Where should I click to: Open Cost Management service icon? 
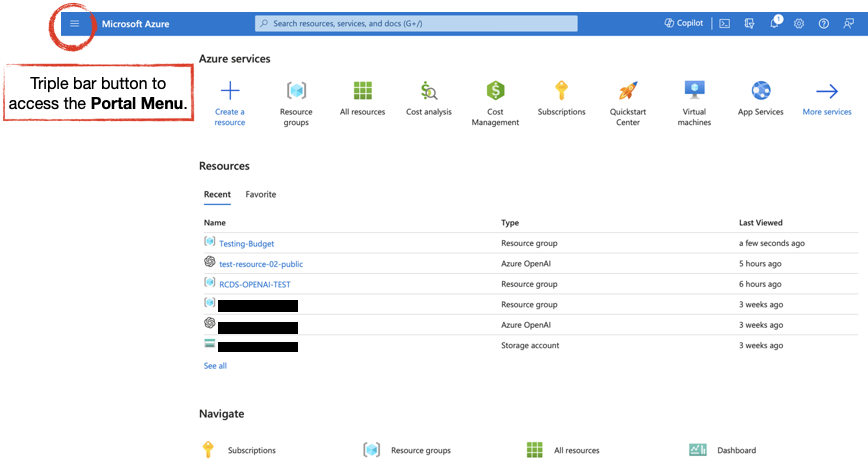tap(495, 91)
